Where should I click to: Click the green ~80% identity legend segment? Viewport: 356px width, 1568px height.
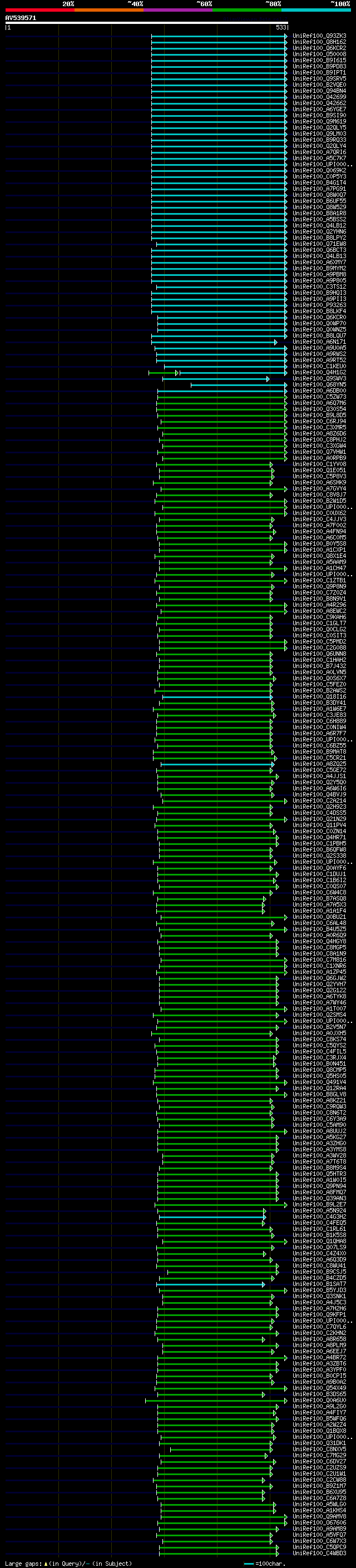click(247, 10)
